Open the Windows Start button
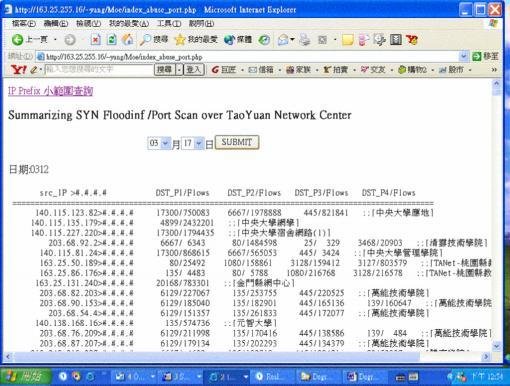This screenshot has width=510, height=386. (26, 377)
